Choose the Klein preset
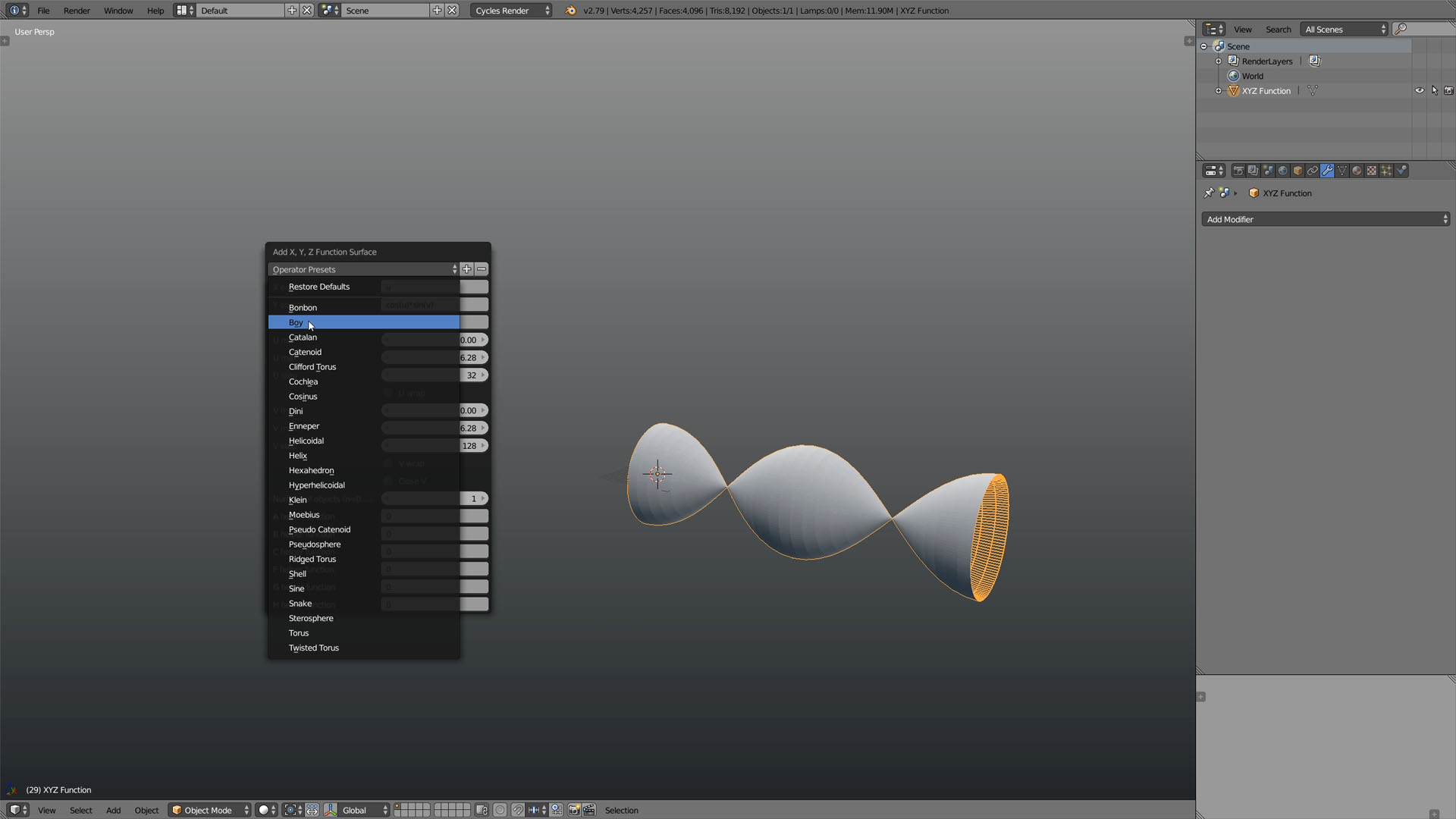Screen dimensions: 1456x819 pyautogui.click(x=364, y=500)
